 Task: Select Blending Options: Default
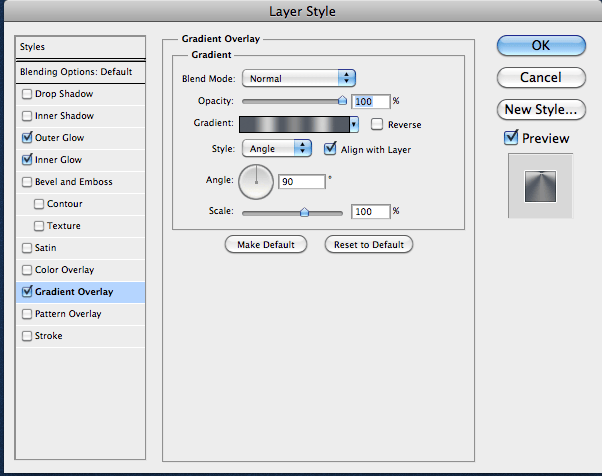80,72
